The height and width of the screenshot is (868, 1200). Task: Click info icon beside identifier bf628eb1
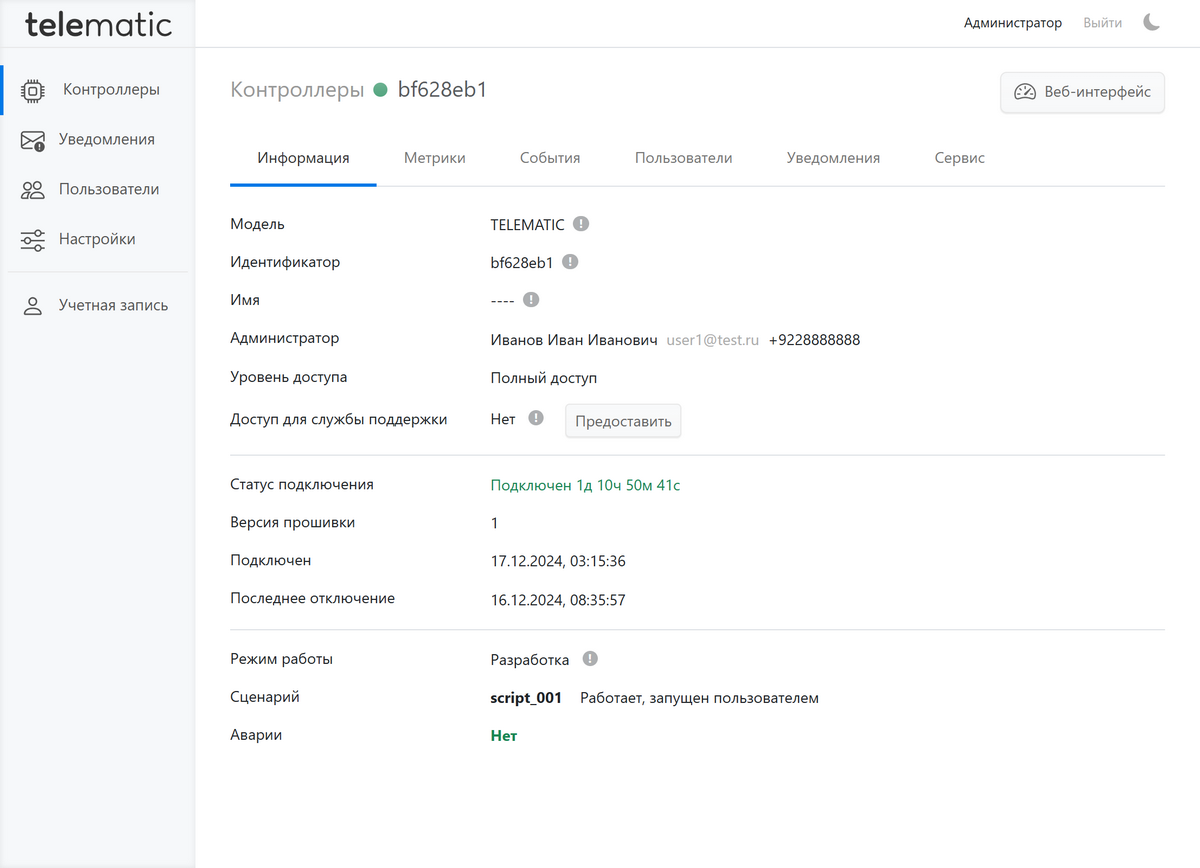pyautogui.click(x=570, y=262)
